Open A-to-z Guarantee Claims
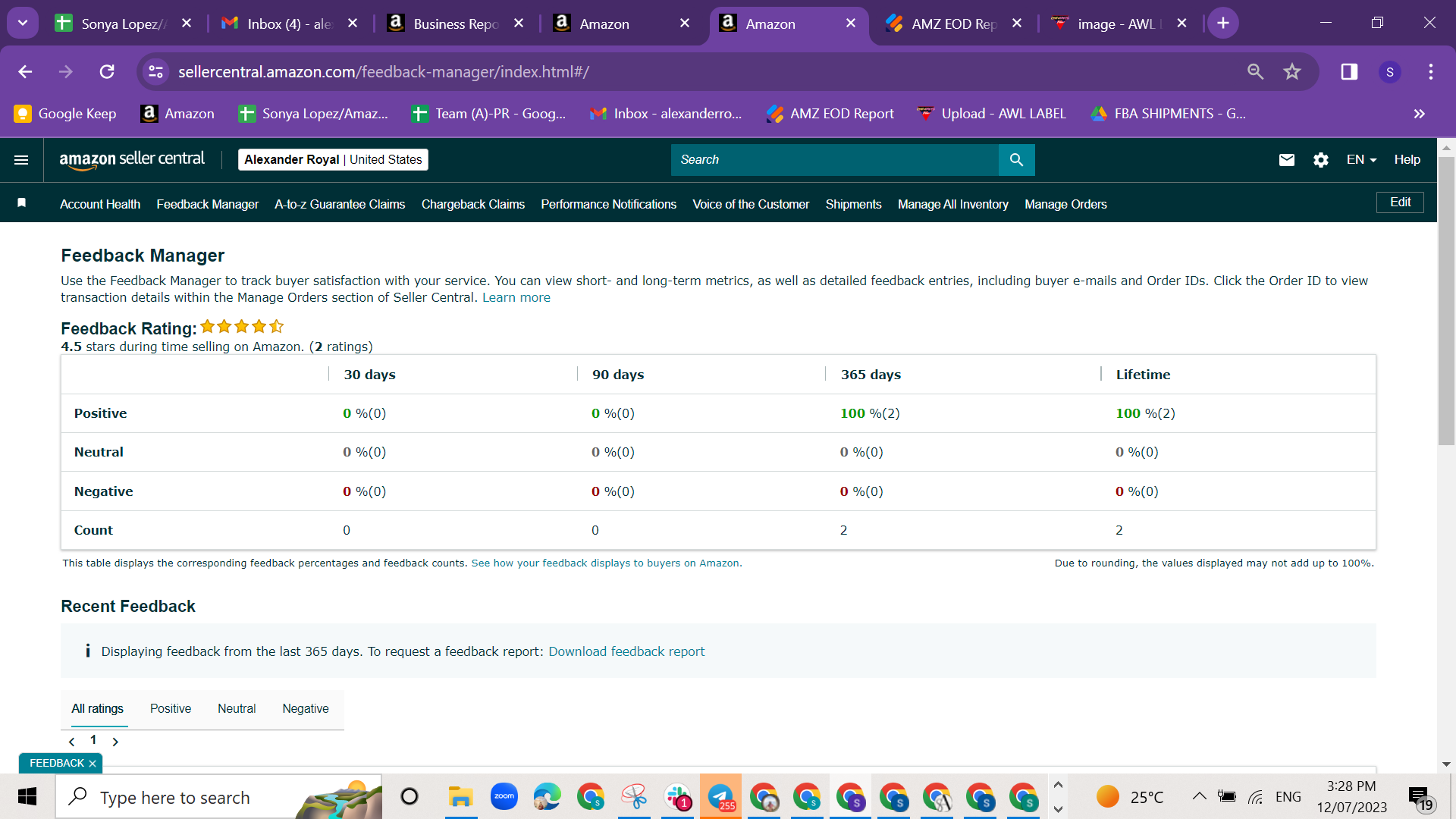Screen dimensions: 1456x819 [340, 205]
